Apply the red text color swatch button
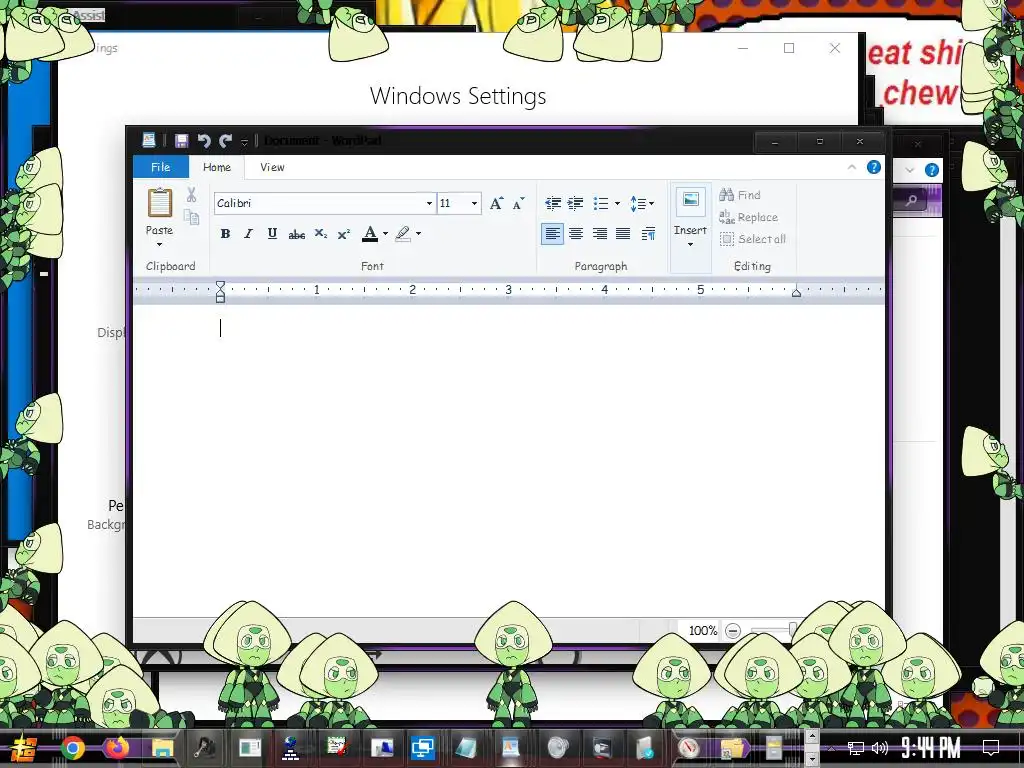This screenshot has height=768, width=1024. 370,234
